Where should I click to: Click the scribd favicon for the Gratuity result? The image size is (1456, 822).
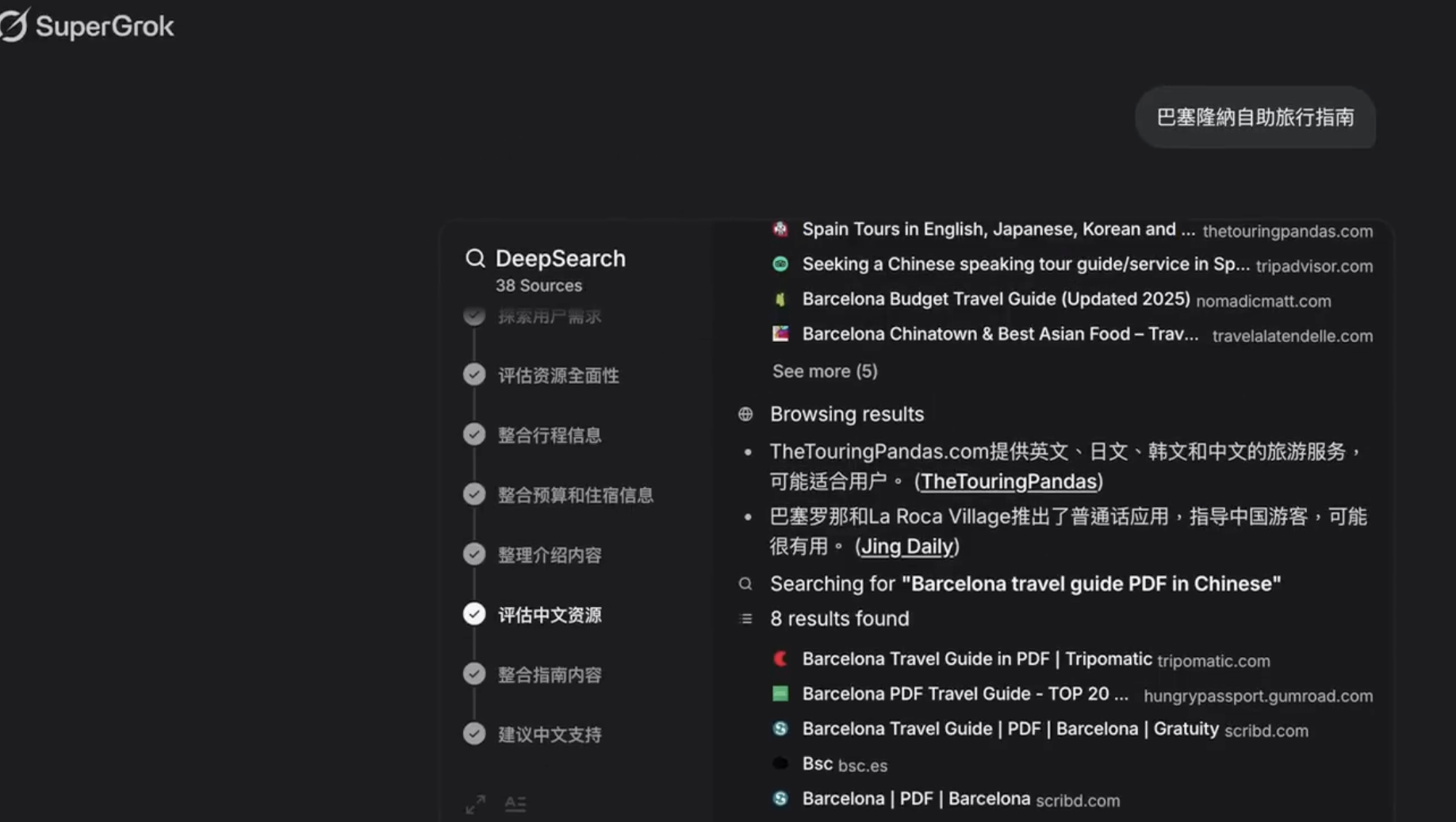[x=780, y=728]
